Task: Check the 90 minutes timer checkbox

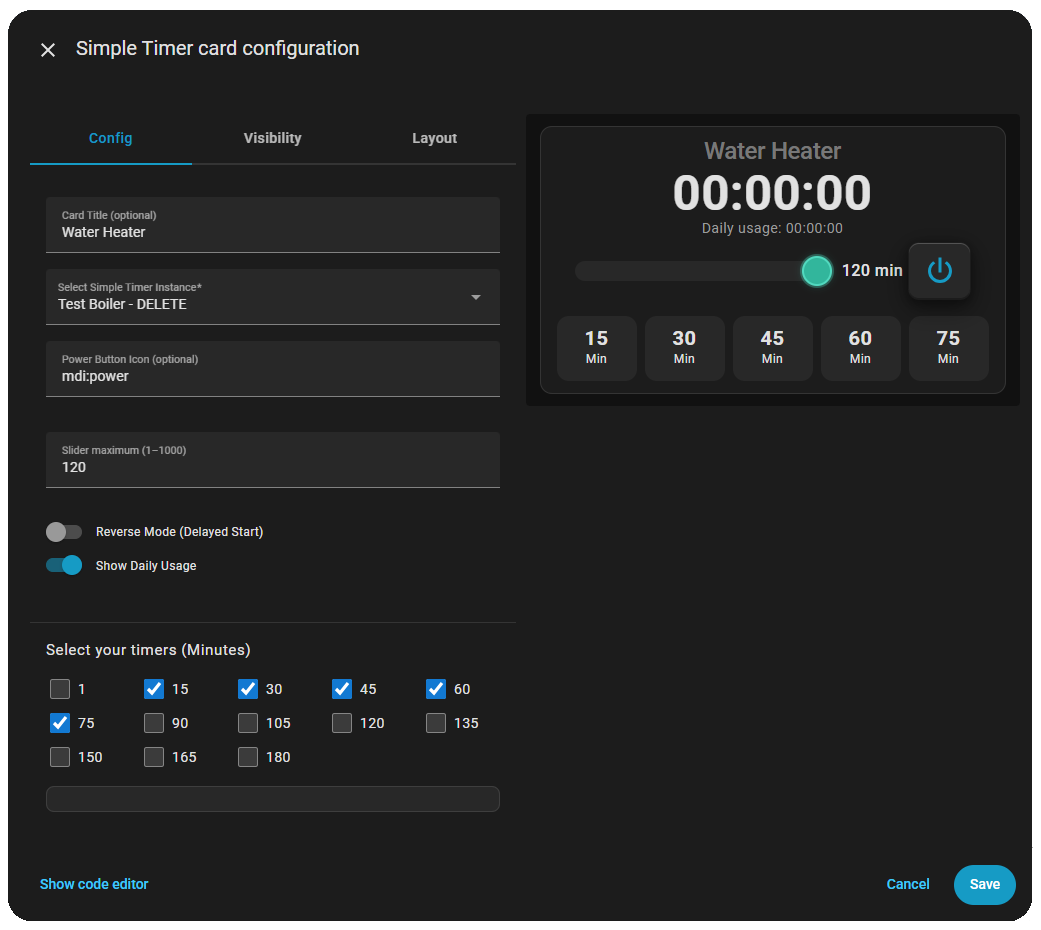Action: pos(154,723)
